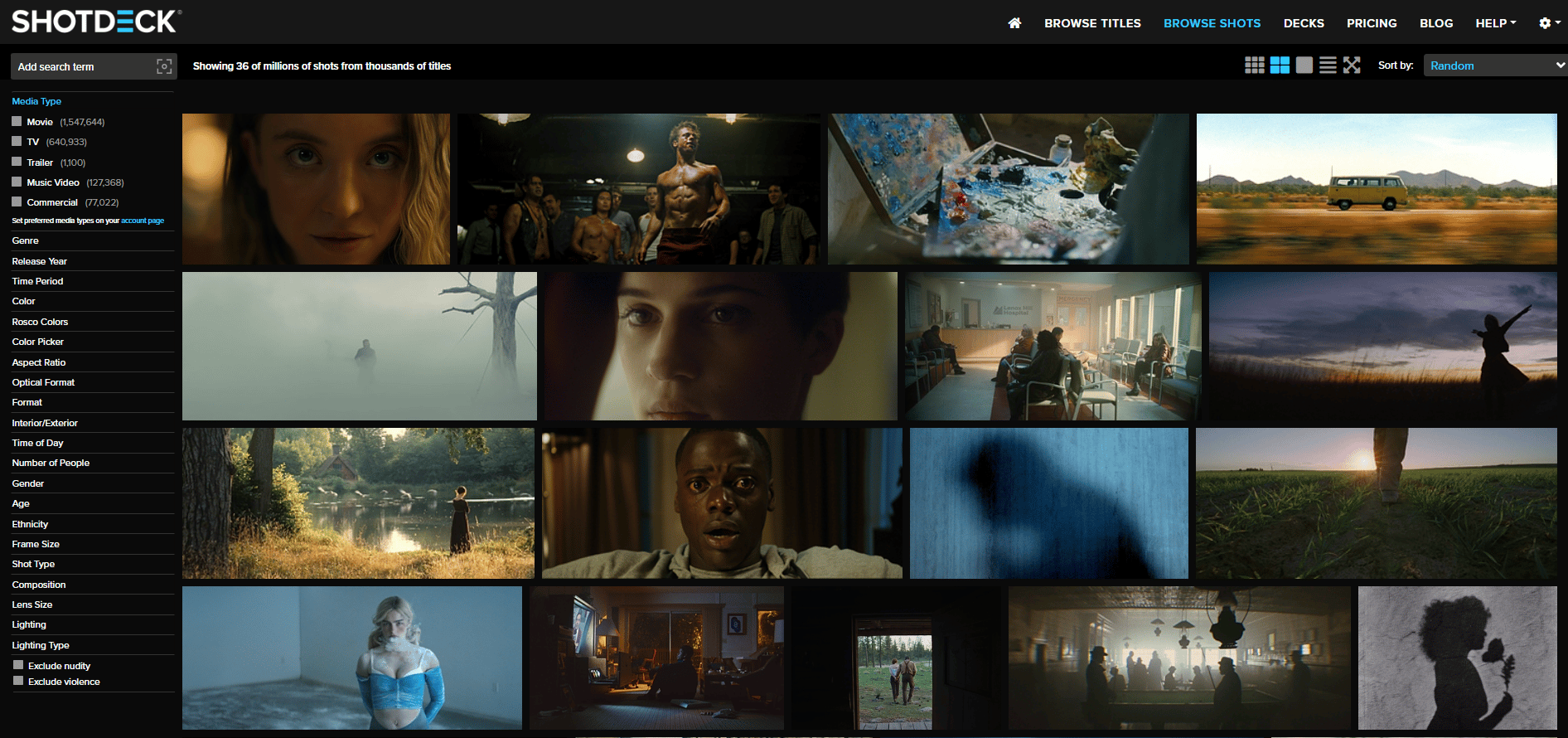Open the Sort by dropdown set to Random
This screenshot has height=738, width=1568.
tap(1495, 66)
